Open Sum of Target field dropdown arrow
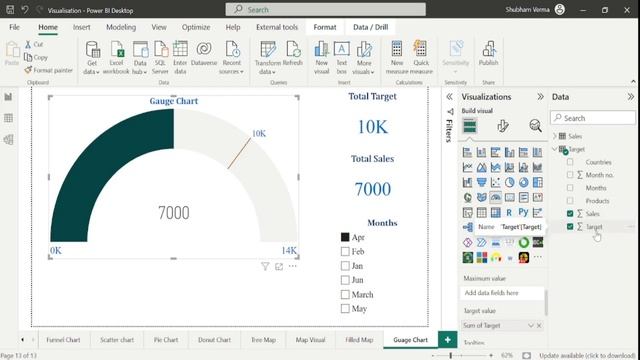The width and height of the screenshot is (640, 360). 531,325
